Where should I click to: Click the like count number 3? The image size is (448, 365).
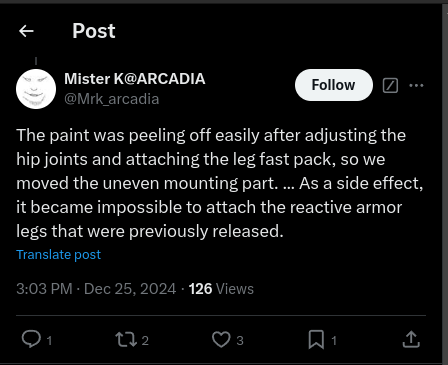[x=240, y=340]
